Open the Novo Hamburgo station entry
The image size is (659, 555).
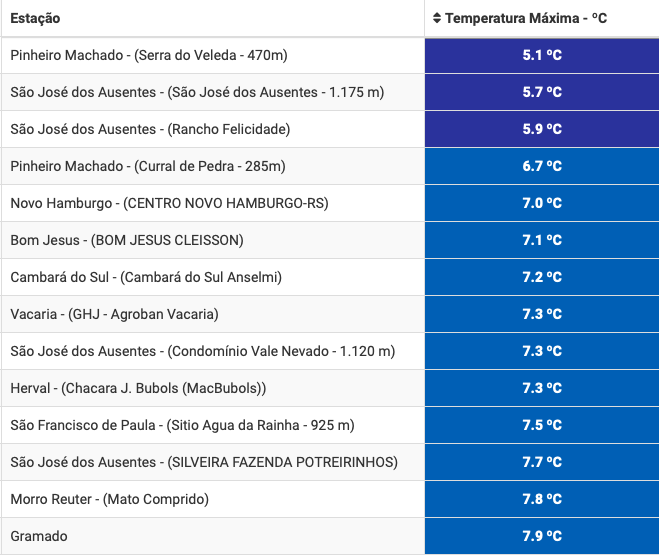point(169,203)
